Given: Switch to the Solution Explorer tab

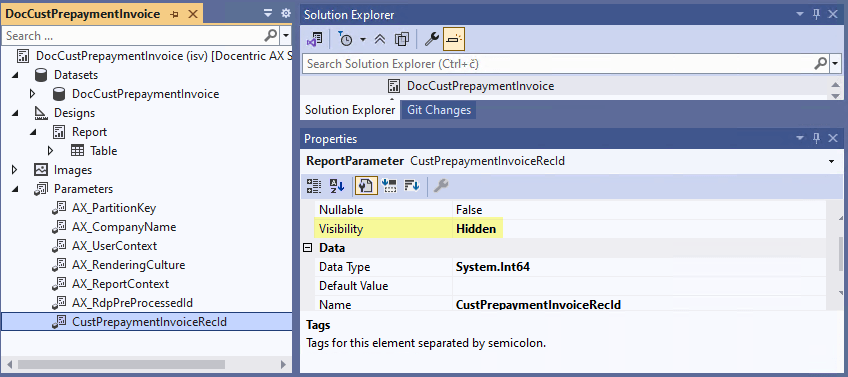Looking at the screenshot, I should coord(350,110).
